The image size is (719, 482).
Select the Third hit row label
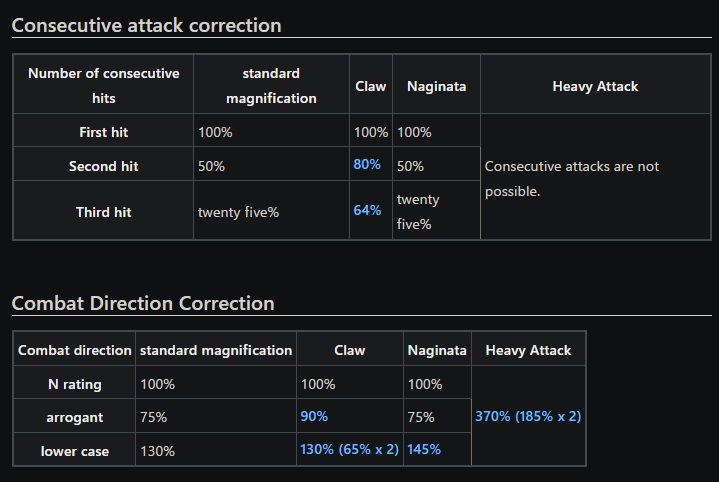[104, 212]
